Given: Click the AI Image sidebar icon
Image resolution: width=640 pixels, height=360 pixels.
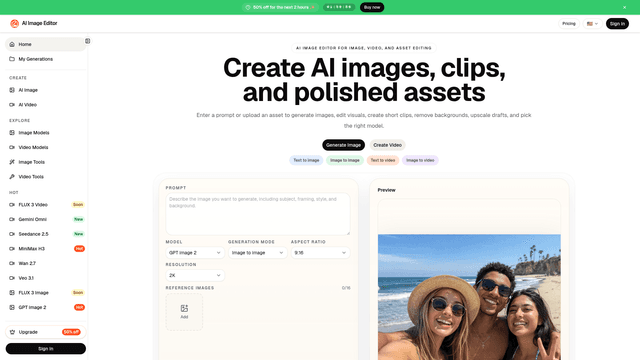Looking at the screenshot, I should pos(12,90).
